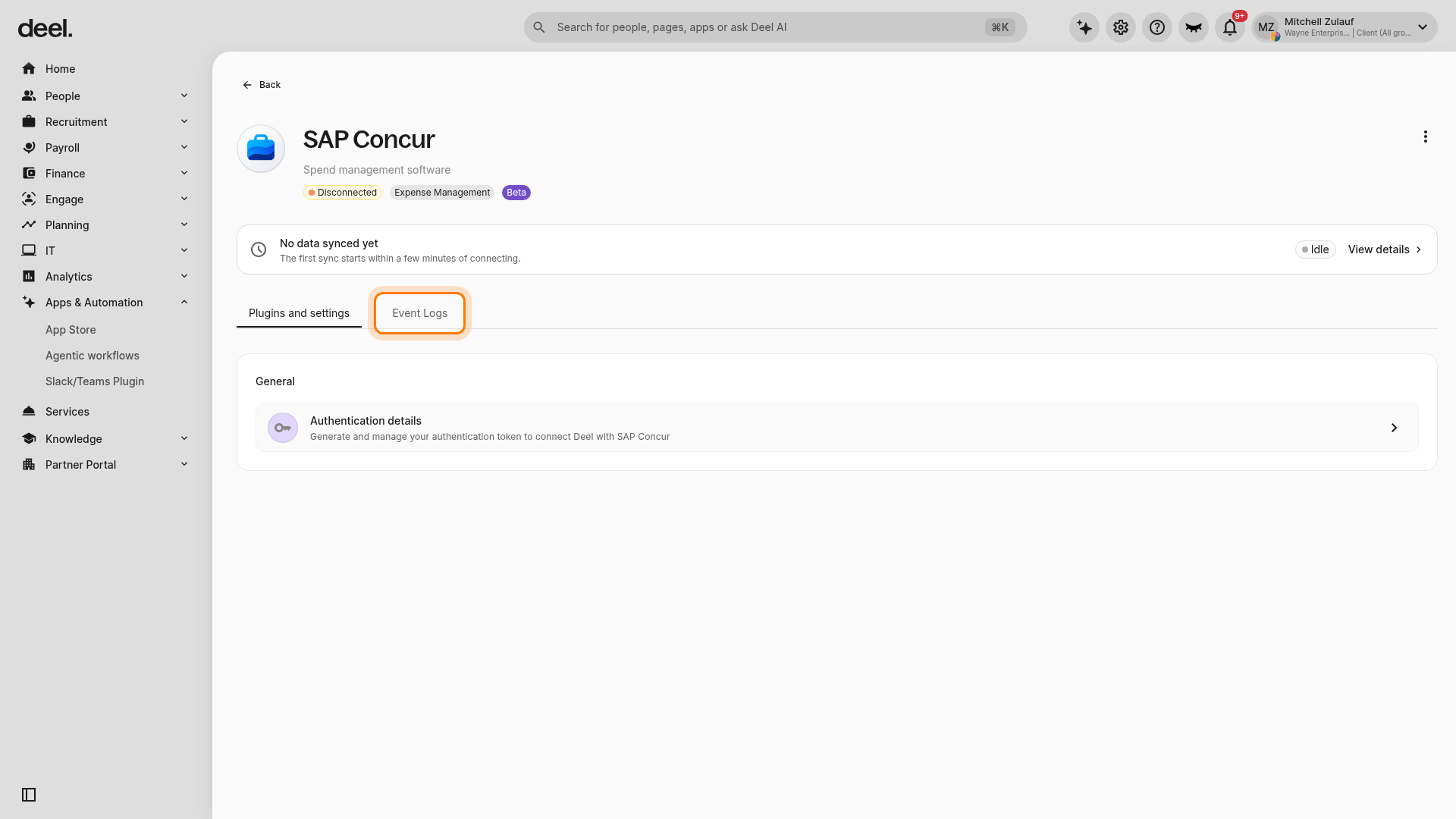Toggle the hide-values eye icon in the top bar
The image size is (1456, 819).
pos(1194,27)
